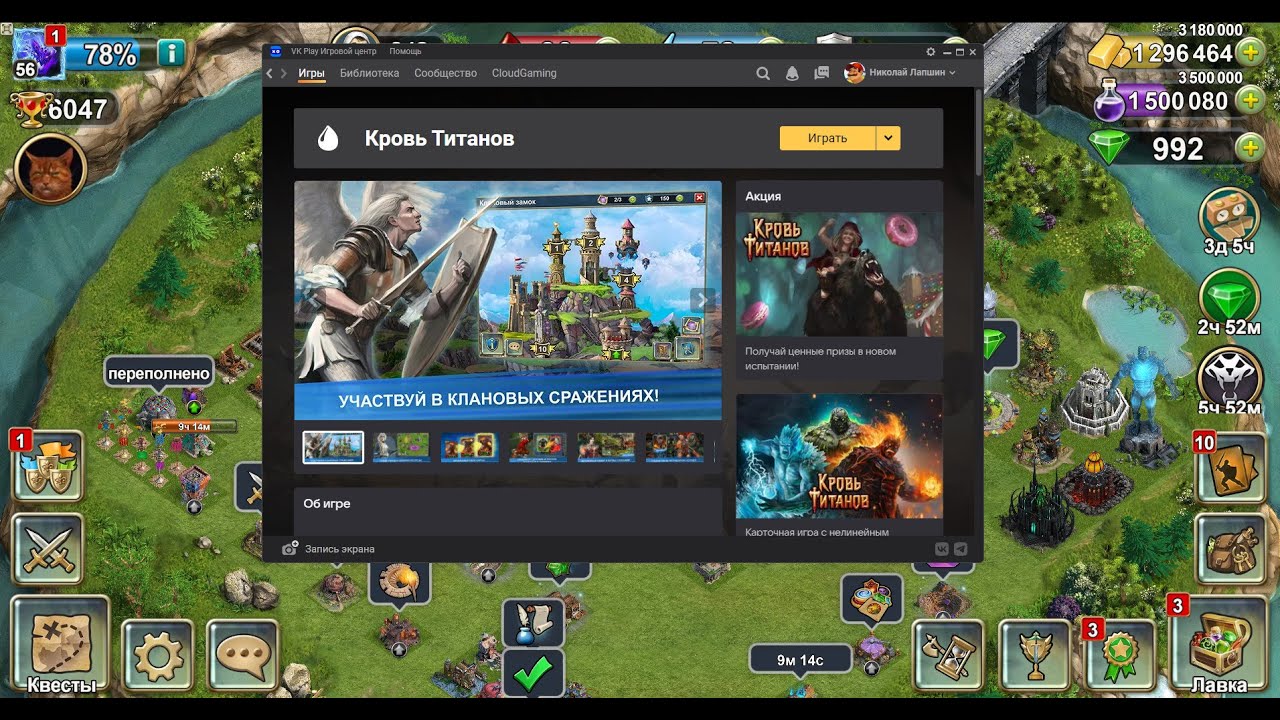
Task: Click the 78% experience progress bar
Action: [110, 54]
